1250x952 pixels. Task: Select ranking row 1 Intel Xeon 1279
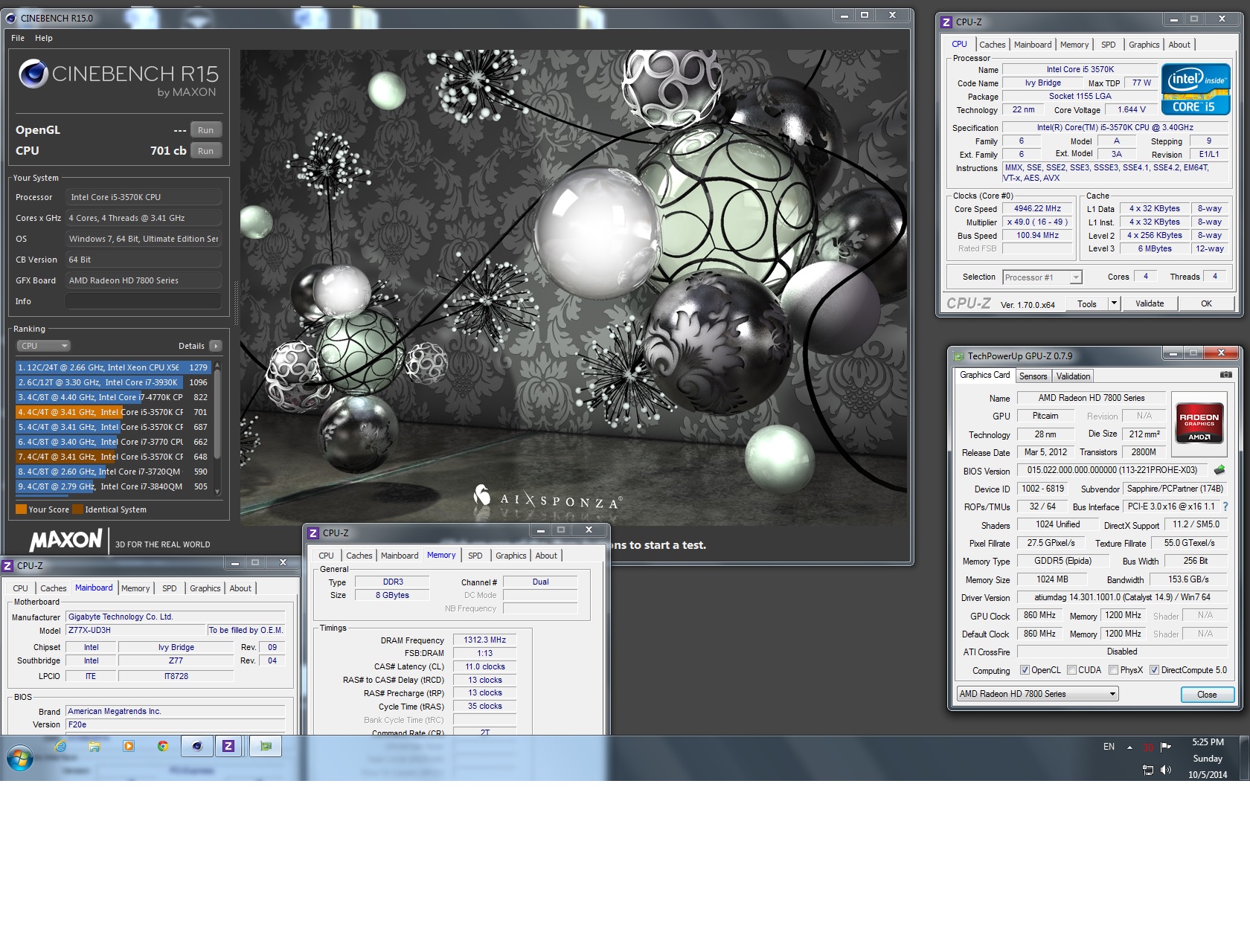(112, 367)
